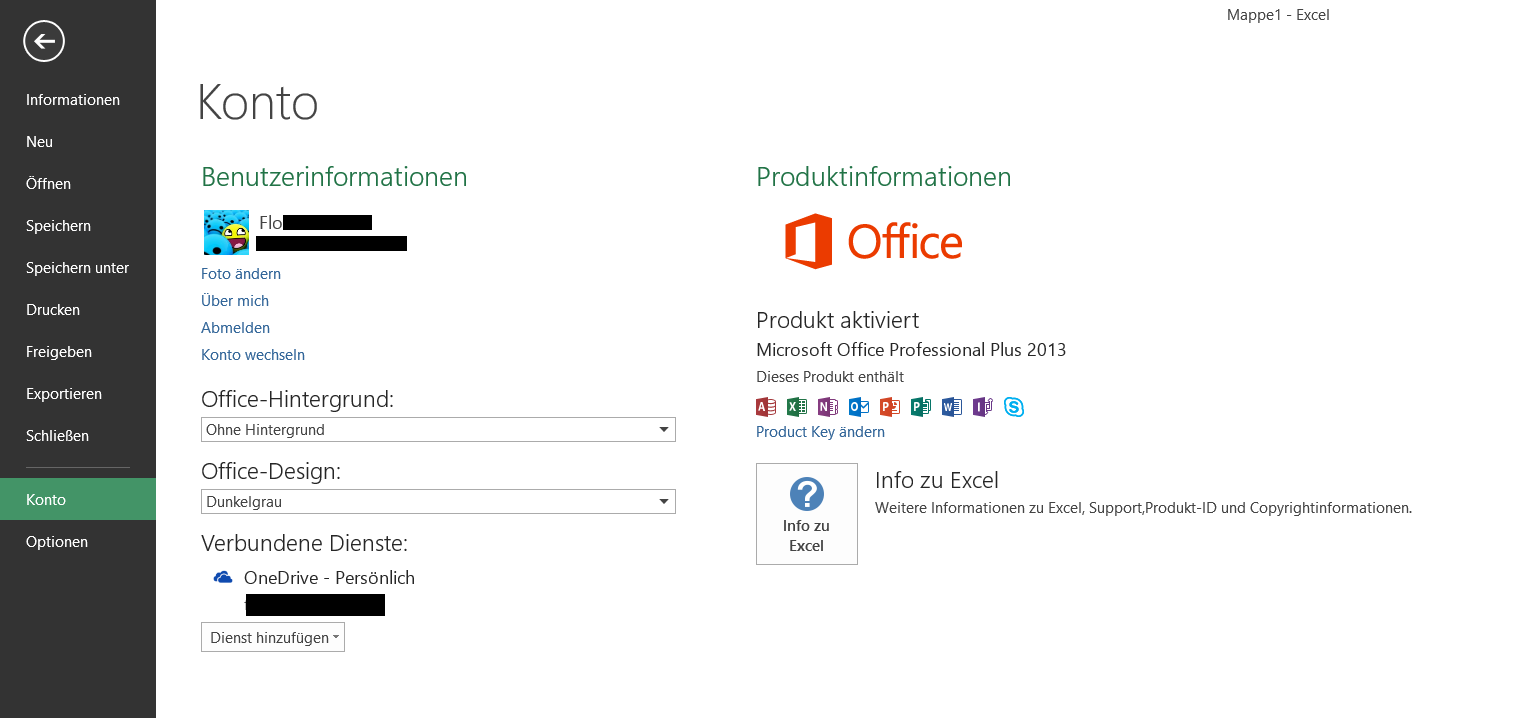1525x718 pixels.
Task: Click the Access product icon
Action: coord(766,407)
